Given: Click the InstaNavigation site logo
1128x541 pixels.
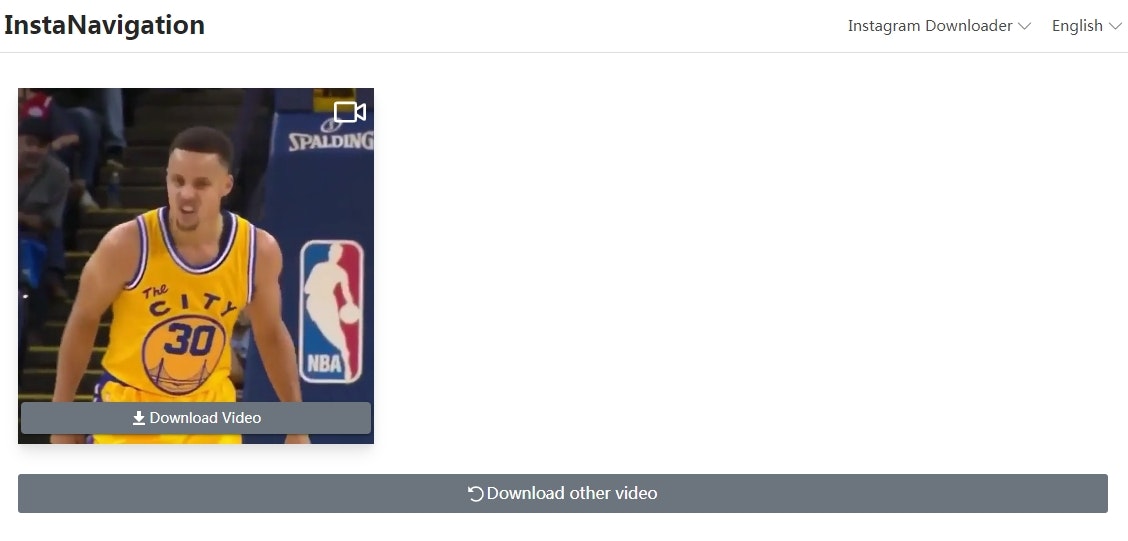Looking at the screenshot, I should [x=104, y=25].
